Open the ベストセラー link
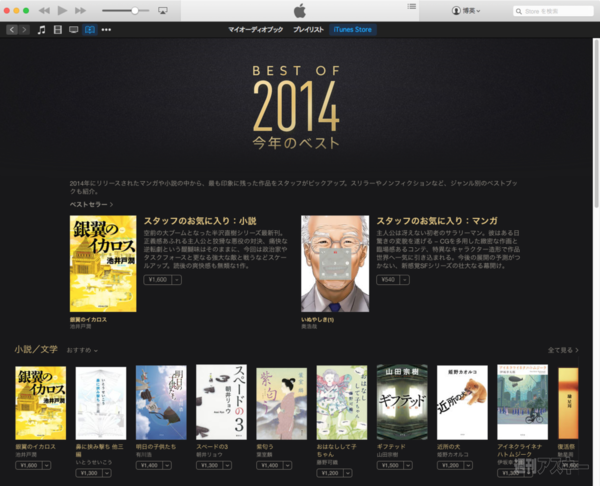600x486 pixels. [x=91, y=204]
